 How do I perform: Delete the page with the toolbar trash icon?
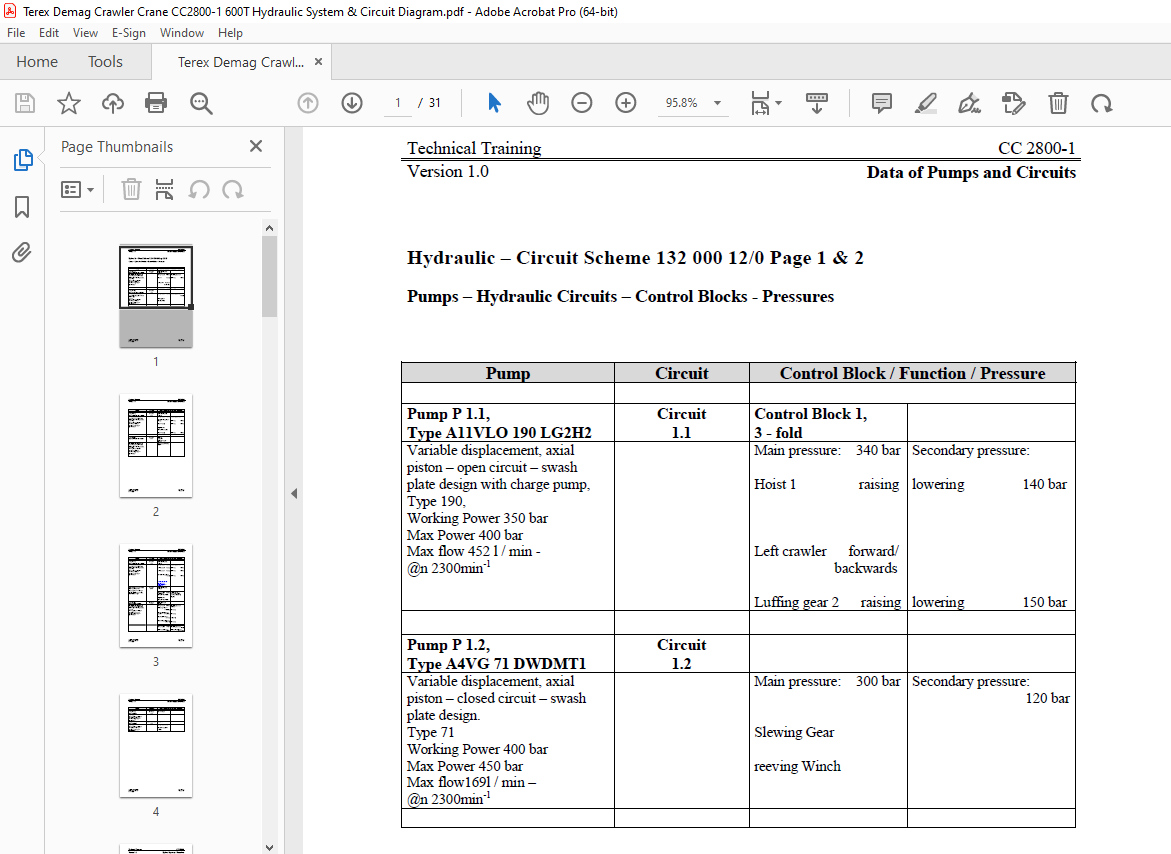pos(1058,103)
